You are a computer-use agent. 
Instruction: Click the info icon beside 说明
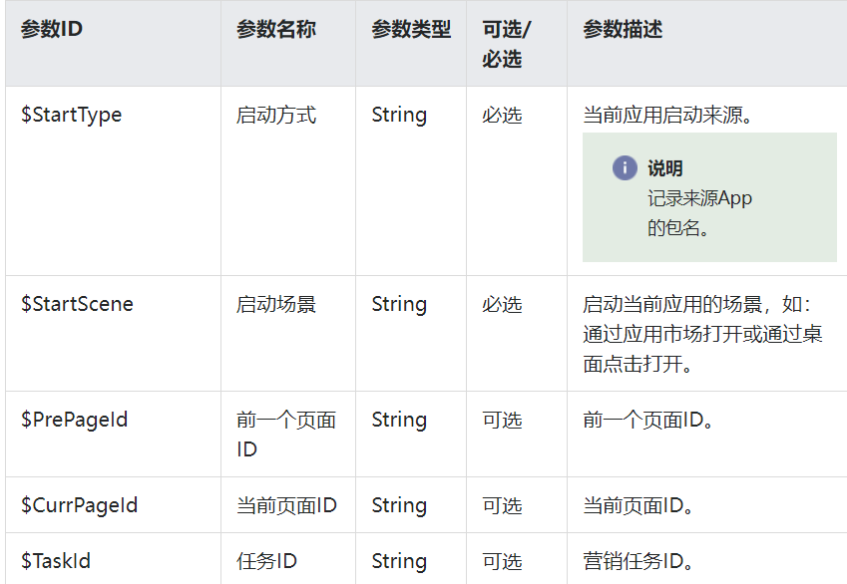pyautogui.click(x=624, y=167)
